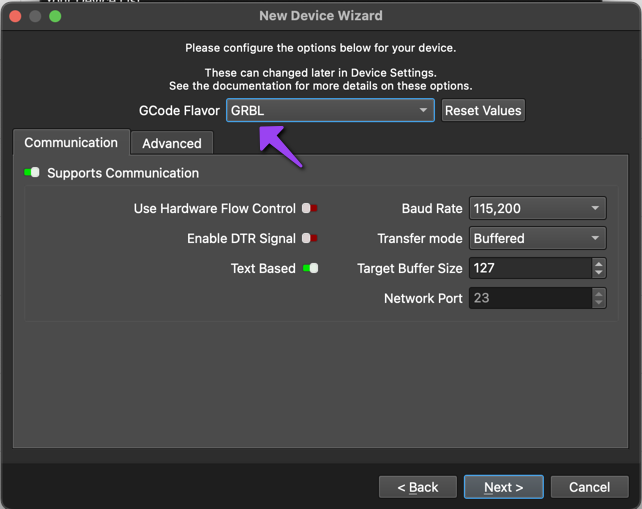Turn on Enable DTR Signal toggle
The image size is (642, 509).
tap(310, 239)
